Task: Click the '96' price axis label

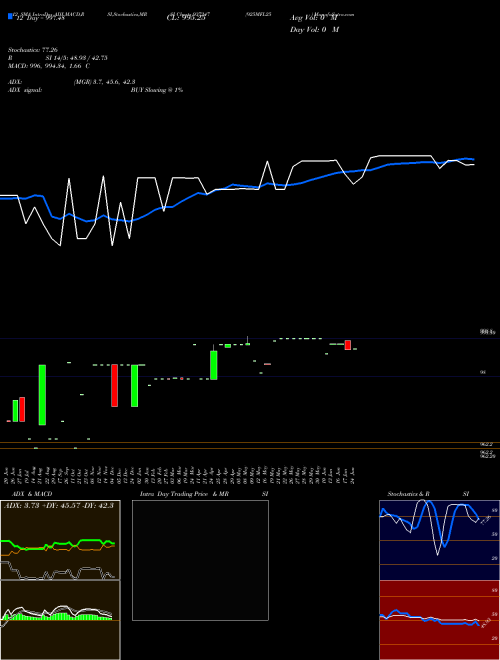Action: 483,373
